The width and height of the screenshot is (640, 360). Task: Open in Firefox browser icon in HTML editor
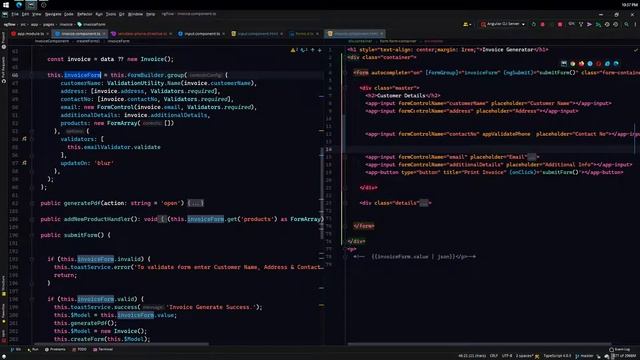[581, 64]
